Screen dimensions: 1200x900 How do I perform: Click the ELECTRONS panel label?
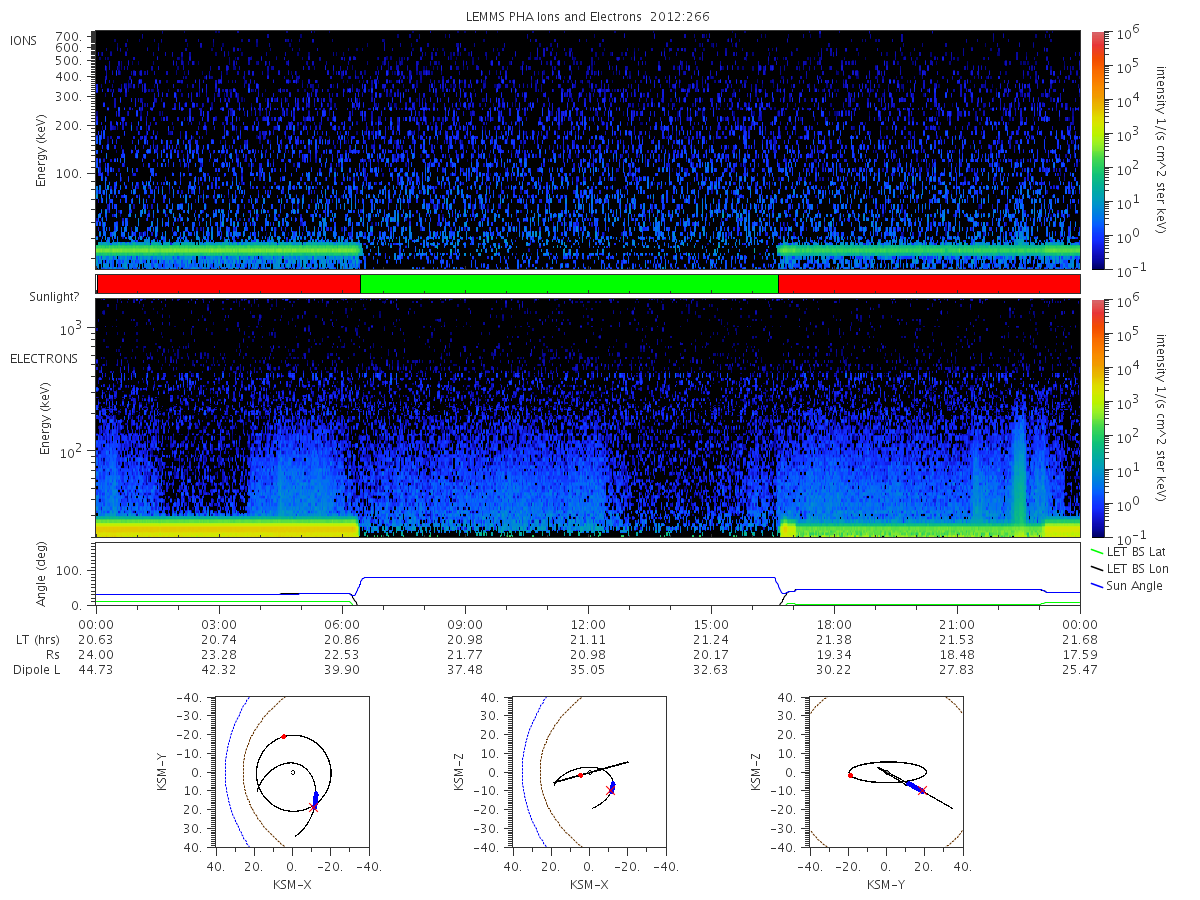44,358
